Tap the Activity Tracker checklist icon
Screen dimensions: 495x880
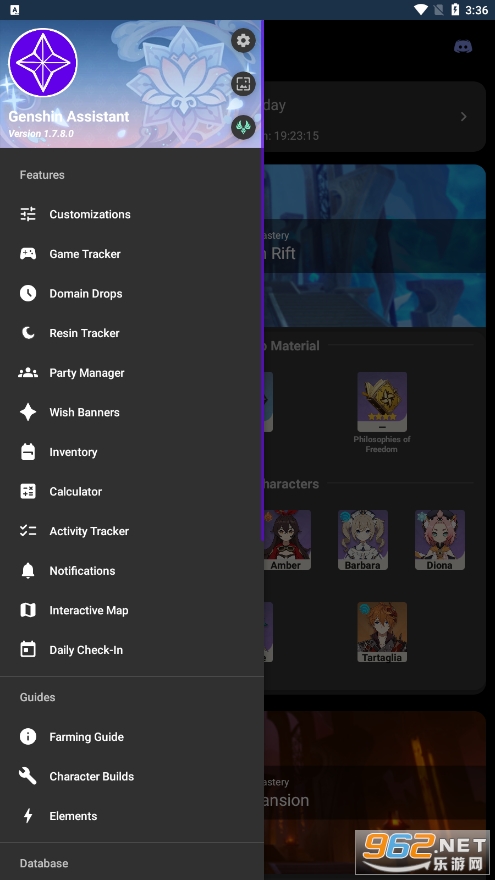[x=28, y=531]
